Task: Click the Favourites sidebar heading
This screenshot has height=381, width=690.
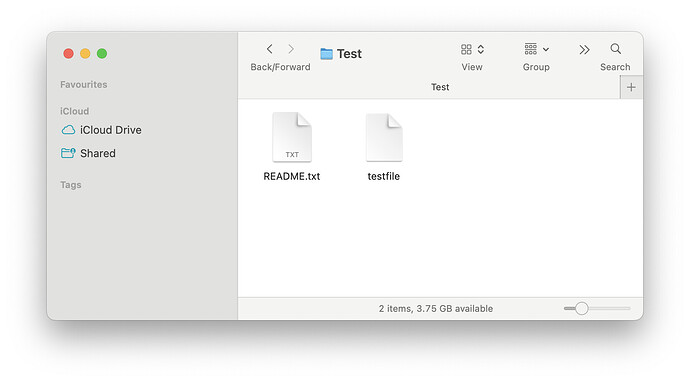Action: coord(84,84)
